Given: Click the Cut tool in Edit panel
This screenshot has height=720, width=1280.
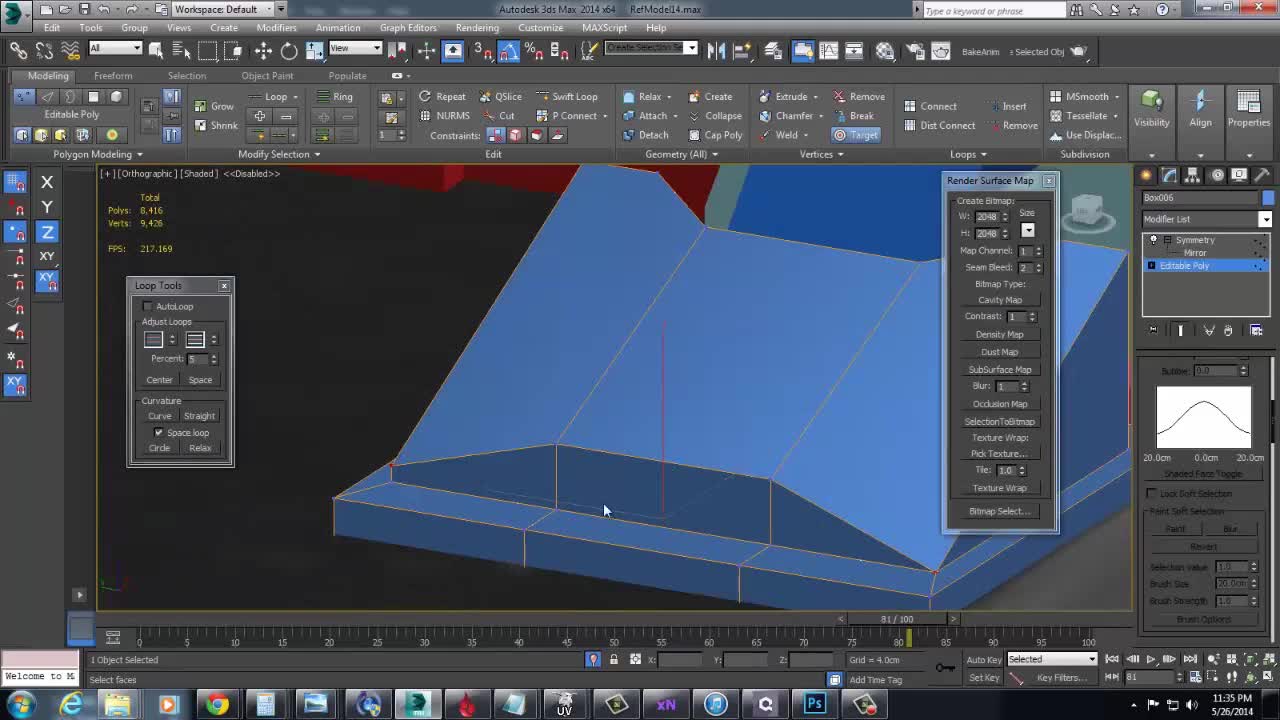Looking at the screenshot, I should [499, 116].
